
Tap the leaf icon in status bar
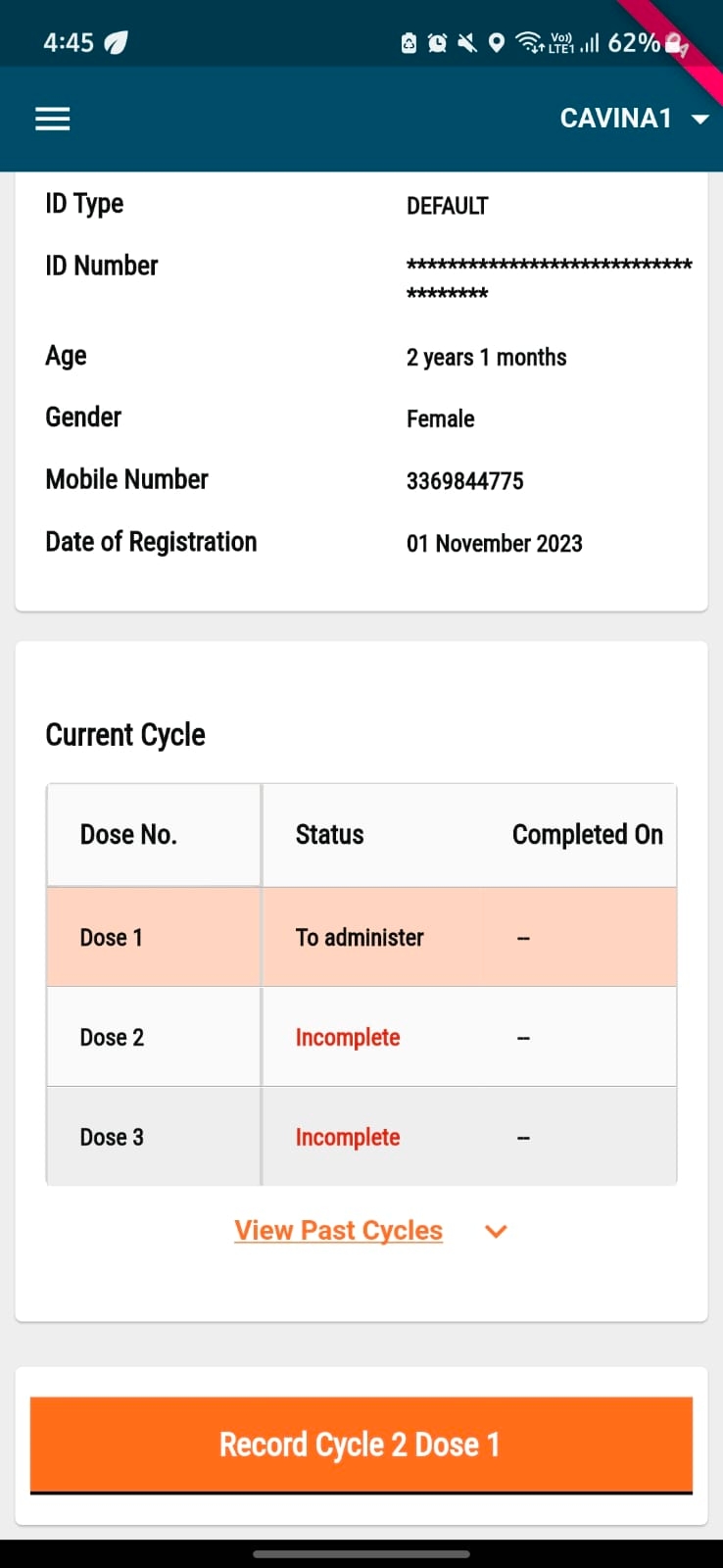click(x=117, y=43)
